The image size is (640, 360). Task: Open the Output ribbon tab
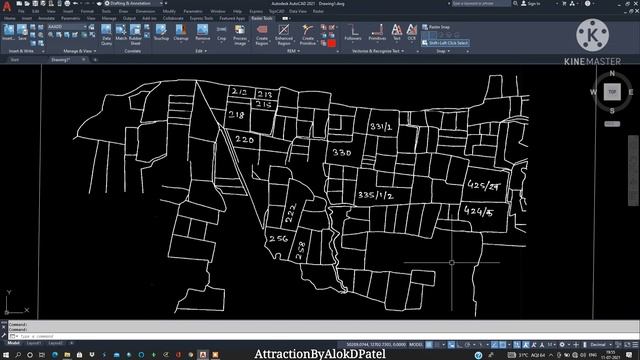[129, 18]
